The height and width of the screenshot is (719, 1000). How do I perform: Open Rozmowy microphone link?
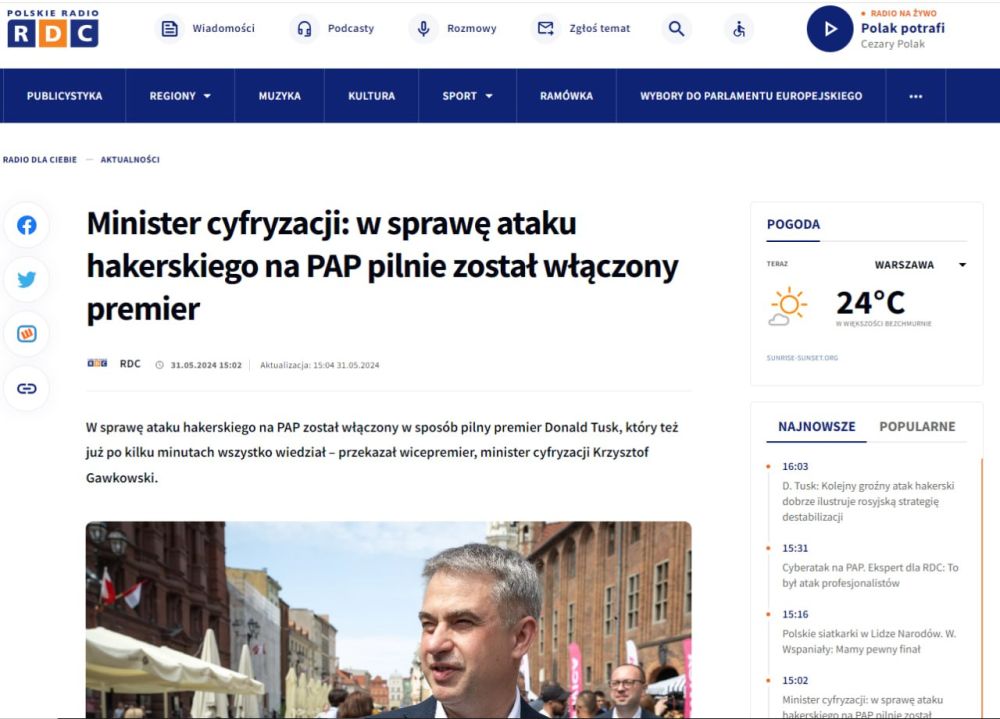pyautogui.click(x=454, y=29)
